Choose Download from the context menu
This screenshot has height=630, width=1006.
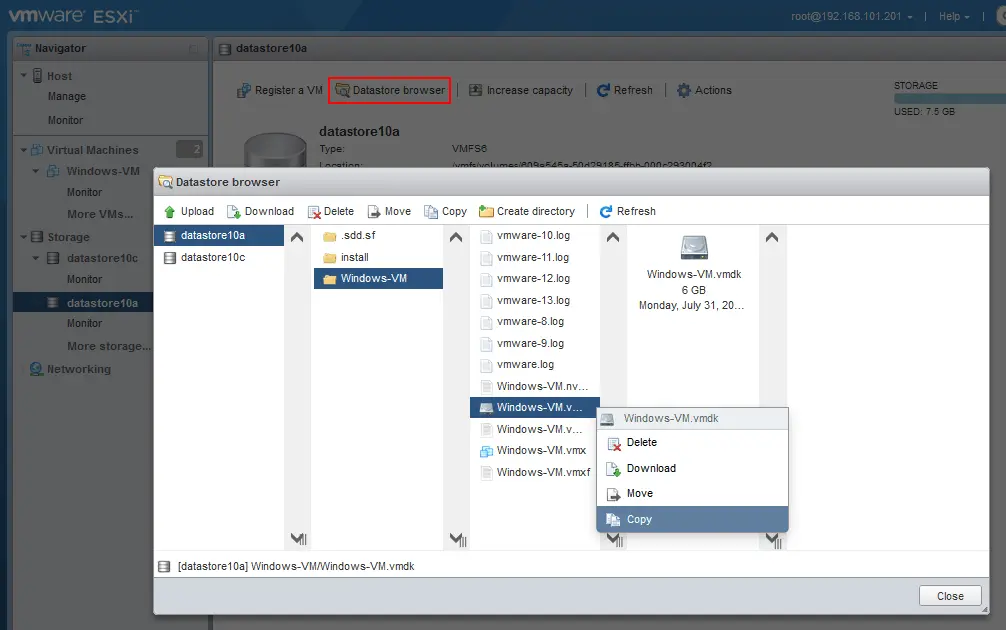692,468
